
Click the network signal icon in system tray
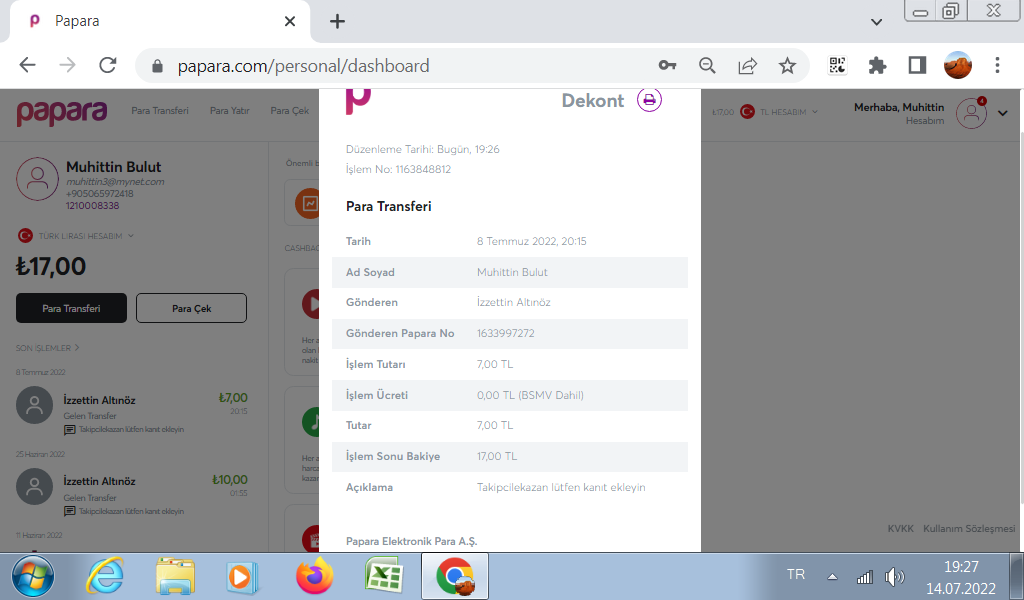[865, 577]
